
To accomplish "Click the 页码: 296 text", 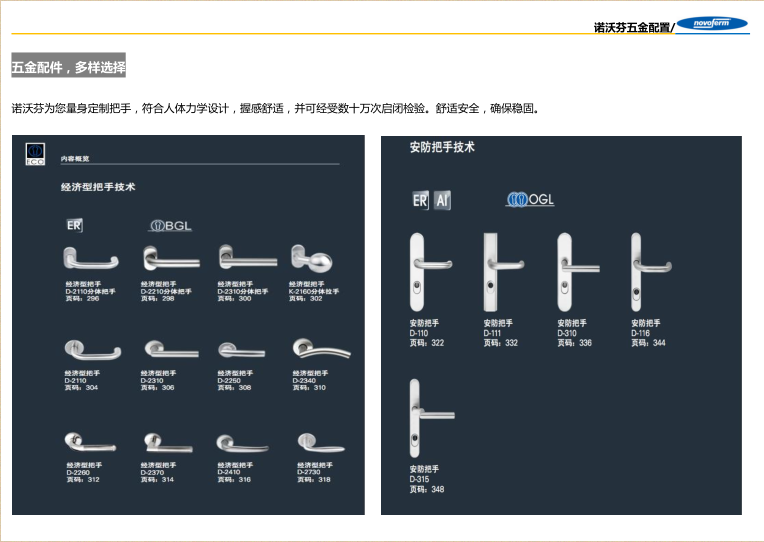I will [x=82, y=298].
